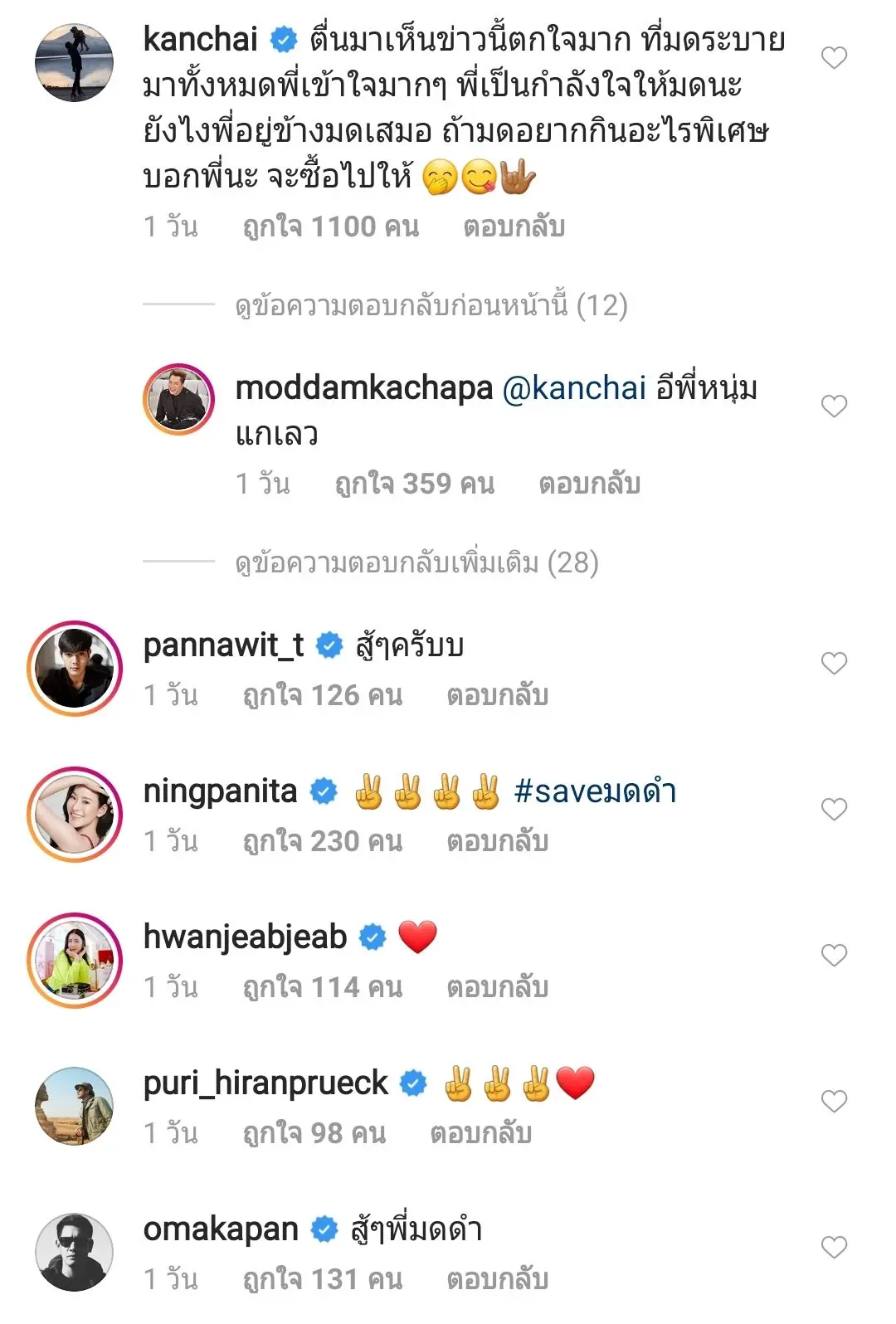Reply to kanchai's comment
Viewport: 896px width, 1324px height.
[x=514, y=227]
